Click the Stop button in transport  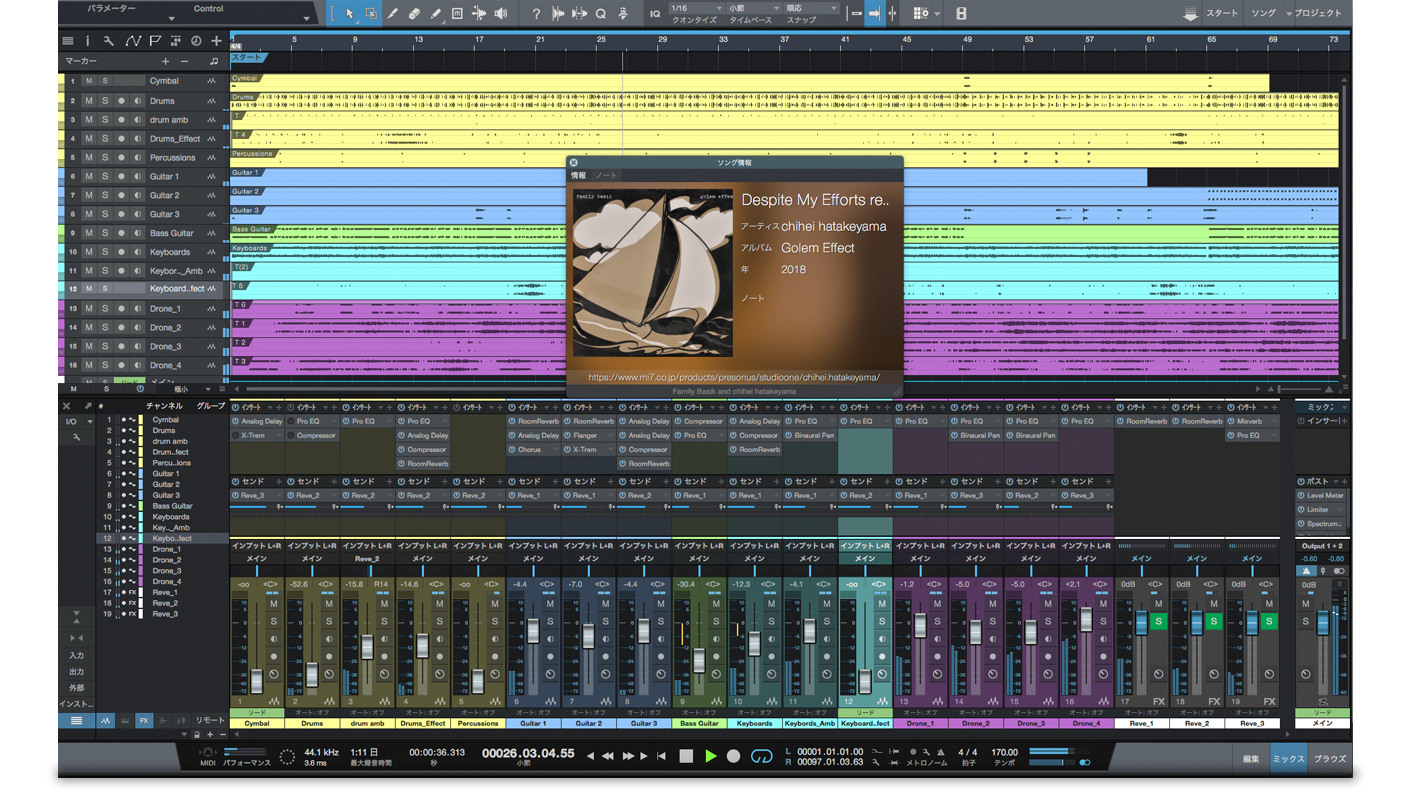pos(686,756)
